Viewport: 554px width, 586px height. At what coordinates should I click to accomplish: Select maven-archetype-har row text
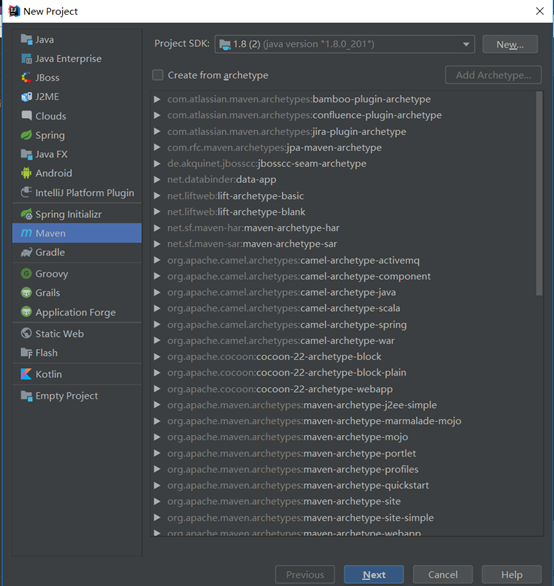pyautogui.click(x=253, y=228)
